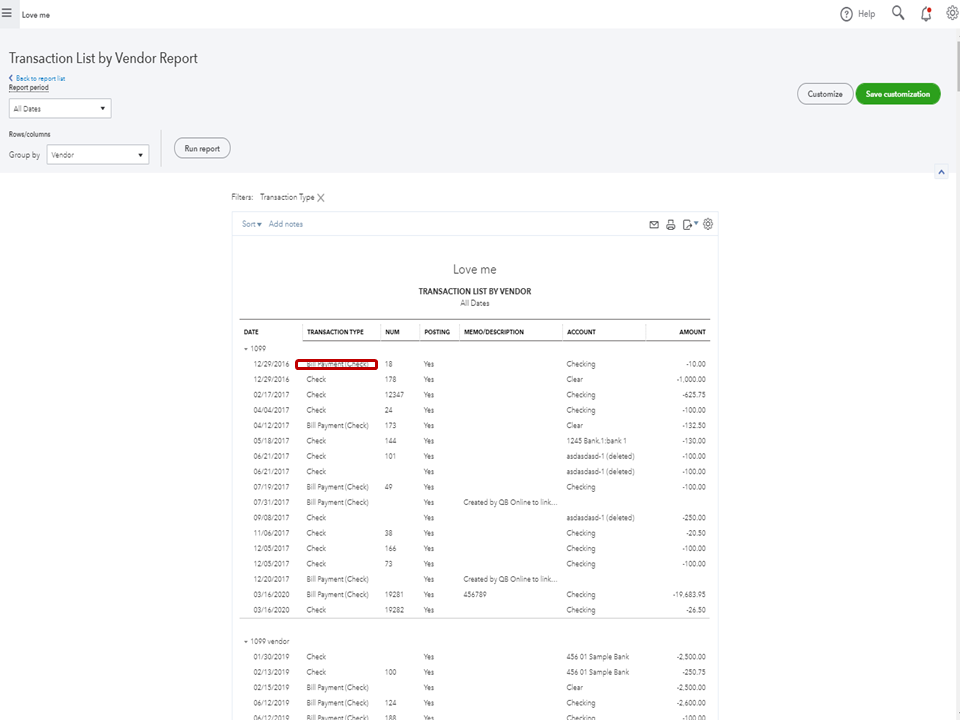Click date 02/15/2019

click(x=271, y=688)
